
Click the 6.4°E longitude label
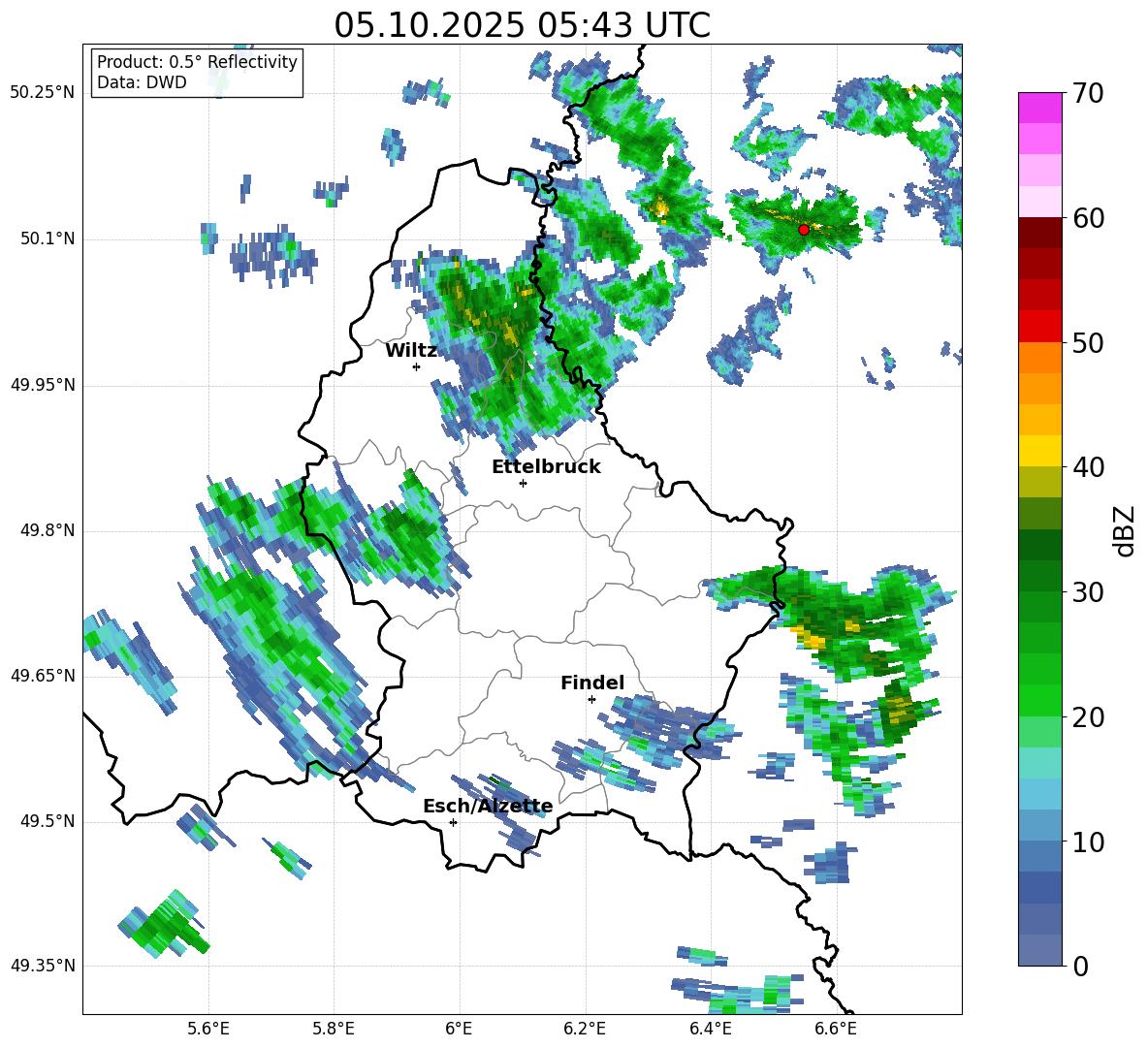tap(710, 1029)
